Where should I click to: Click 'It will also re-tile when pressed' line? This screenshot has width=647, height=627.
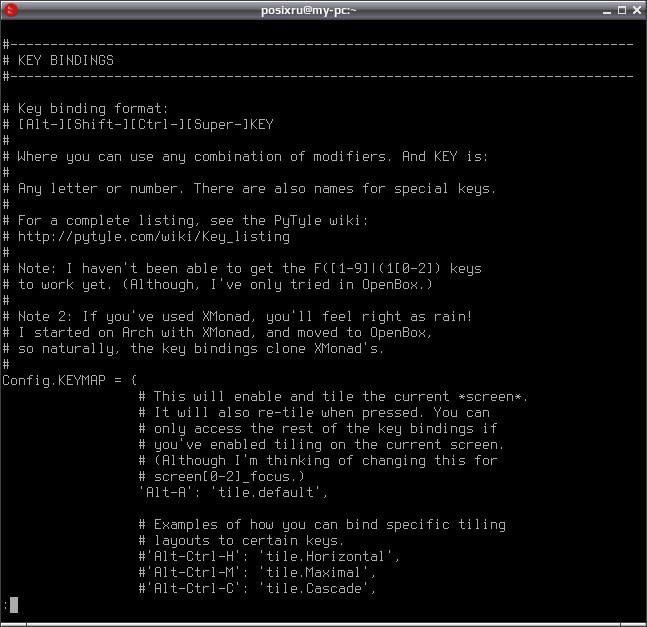coord(314,413)
